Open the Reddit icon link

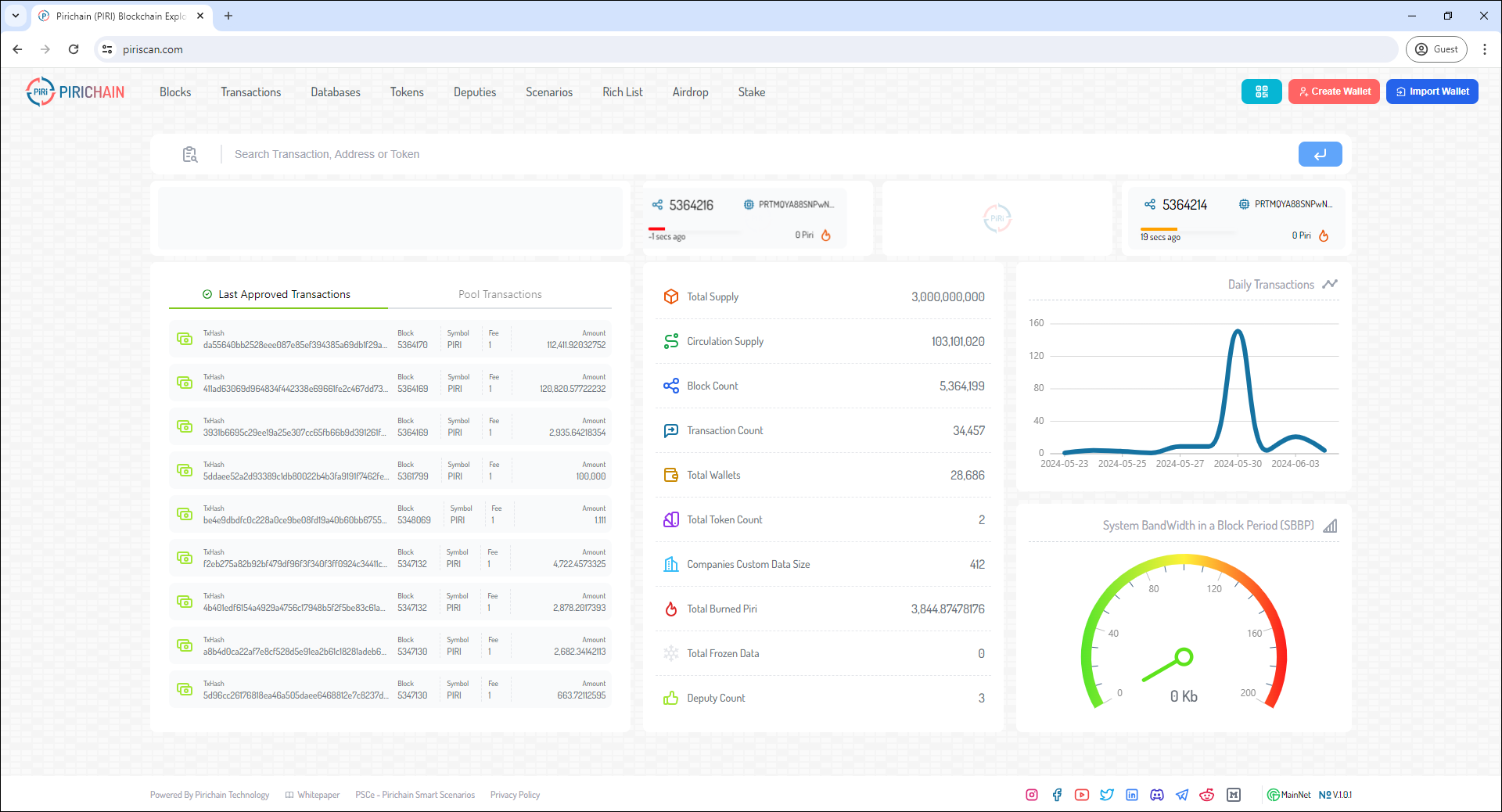tap(1207, 795)
